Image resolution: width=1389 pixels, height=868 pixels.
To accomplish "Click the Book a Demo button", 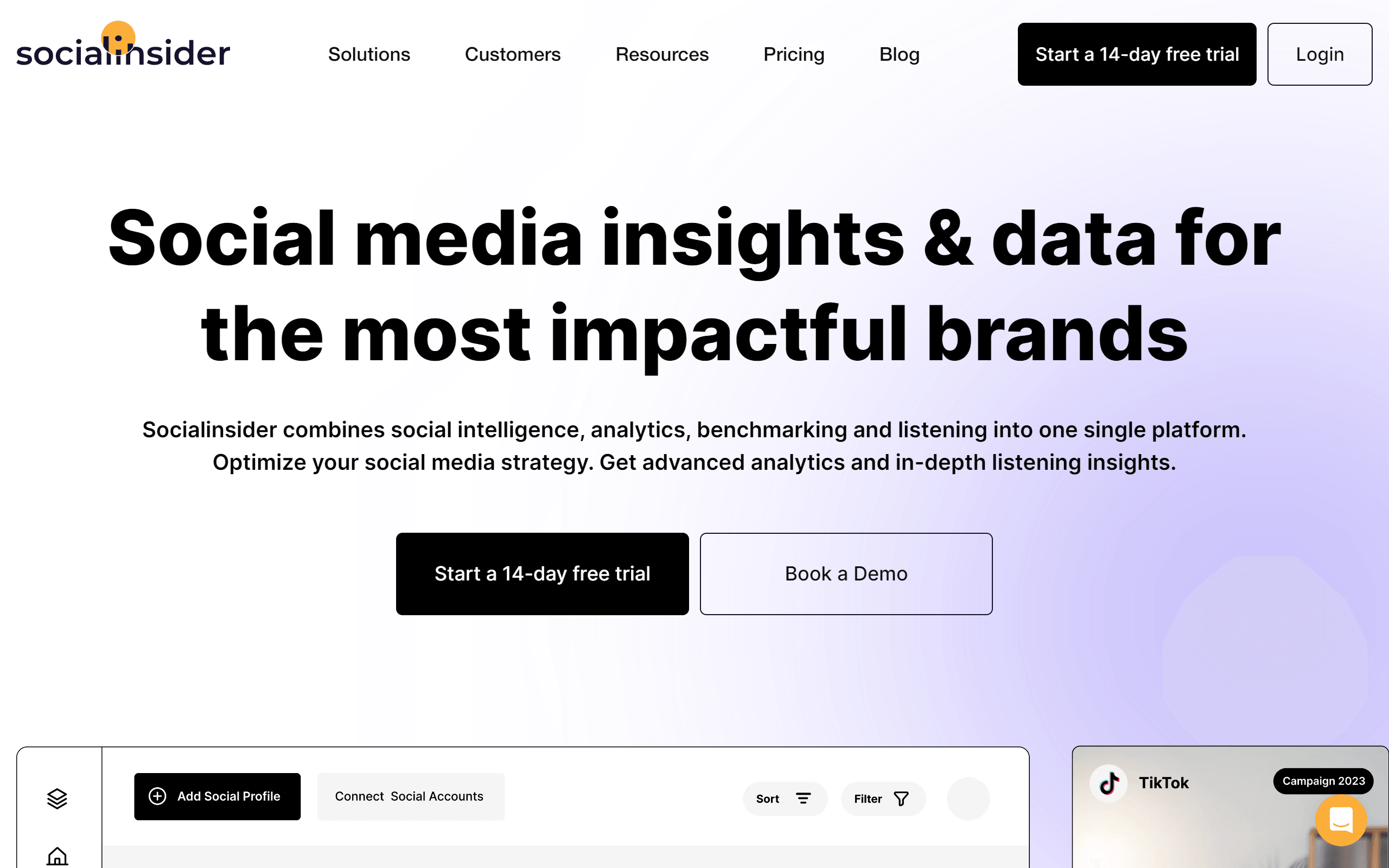I will tap(846, 574).
